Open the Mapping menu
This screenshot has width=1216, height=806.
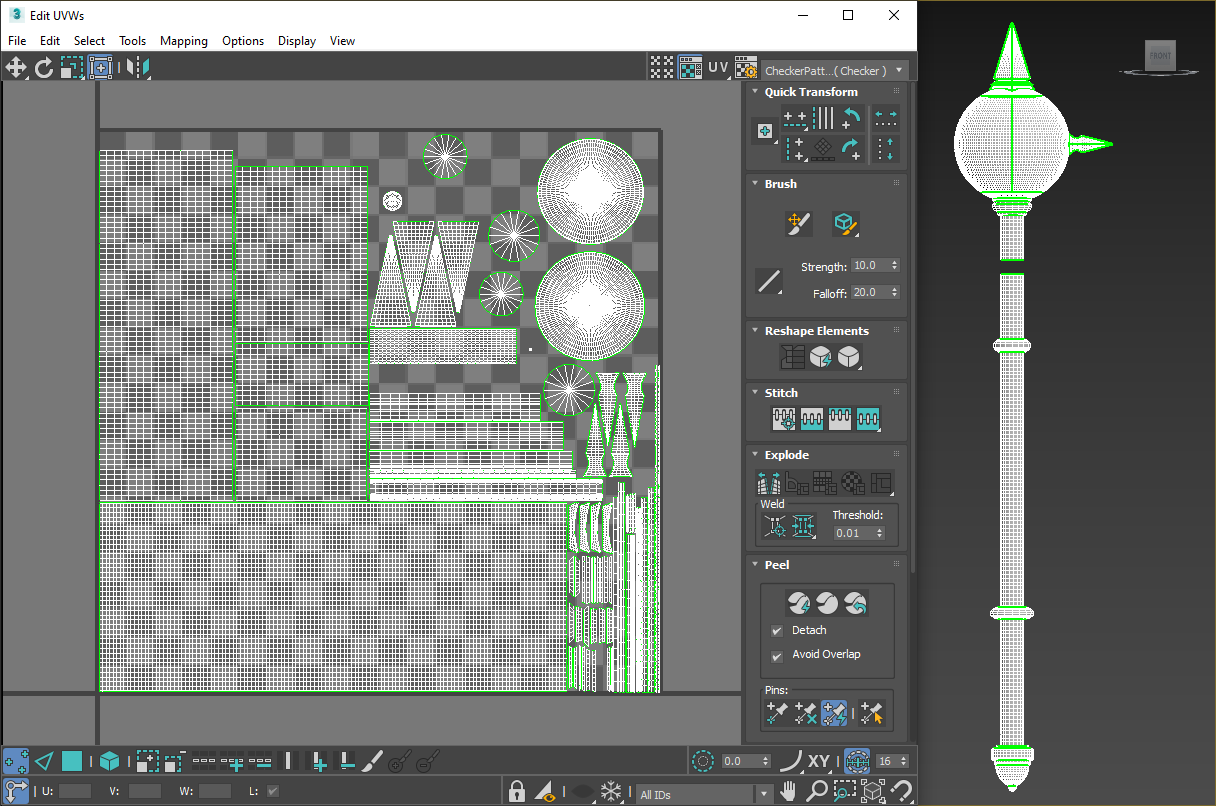click(x=184, y=41)
